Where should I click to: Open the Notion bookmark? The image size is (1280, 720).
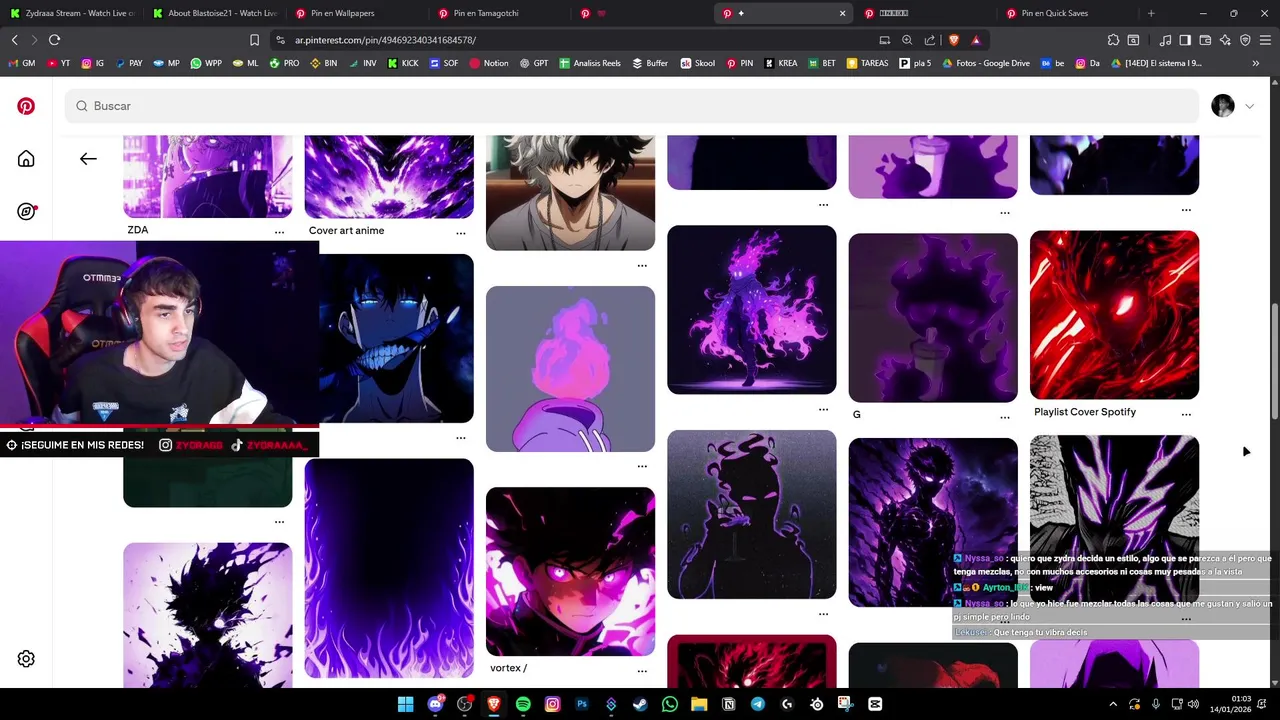488,63
